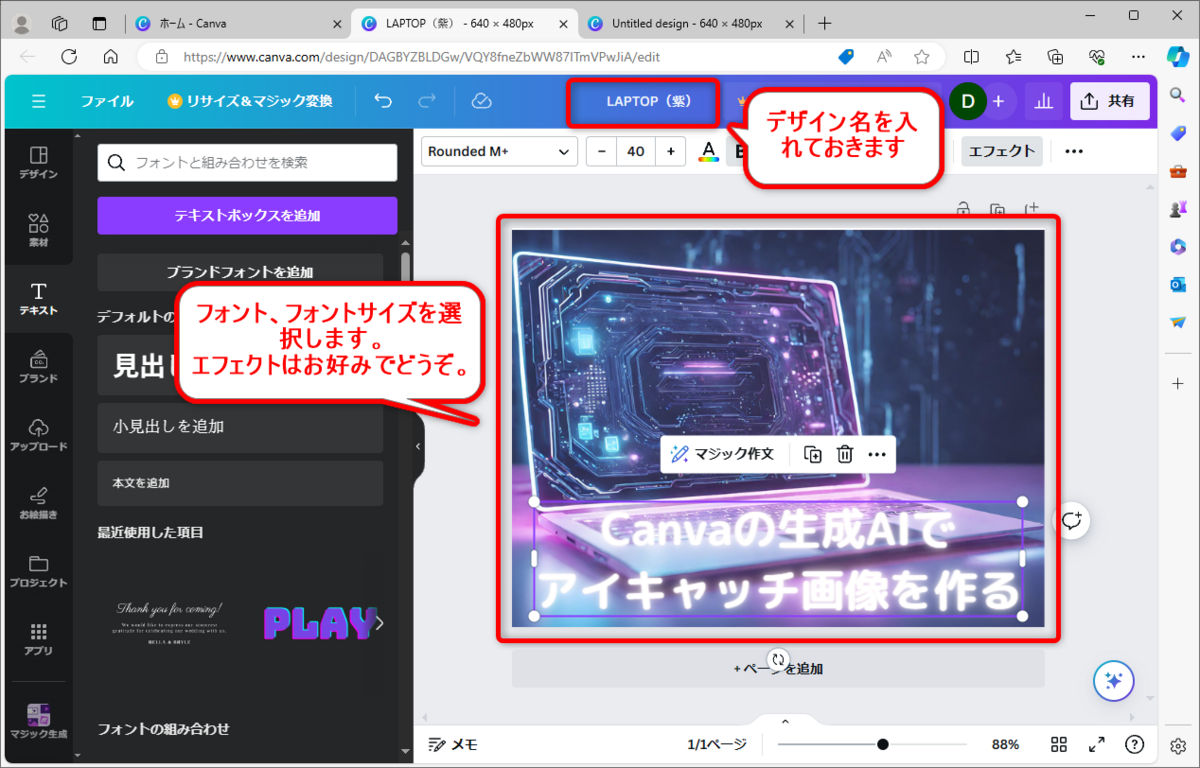This screenshot has width=1200, height=768.
Task: Duplicate the selected text element
Action: tap(813, 454)
